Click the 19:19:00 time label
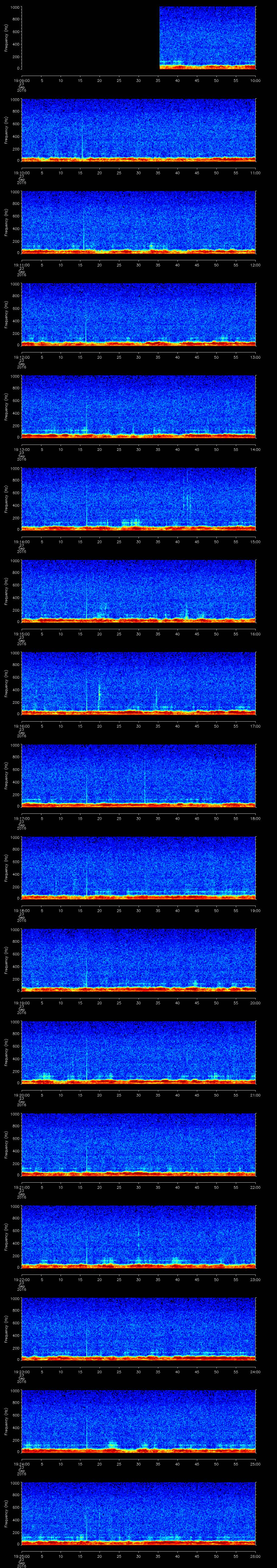This screenshot has width=277, height=1568. tap(22, 1003)
